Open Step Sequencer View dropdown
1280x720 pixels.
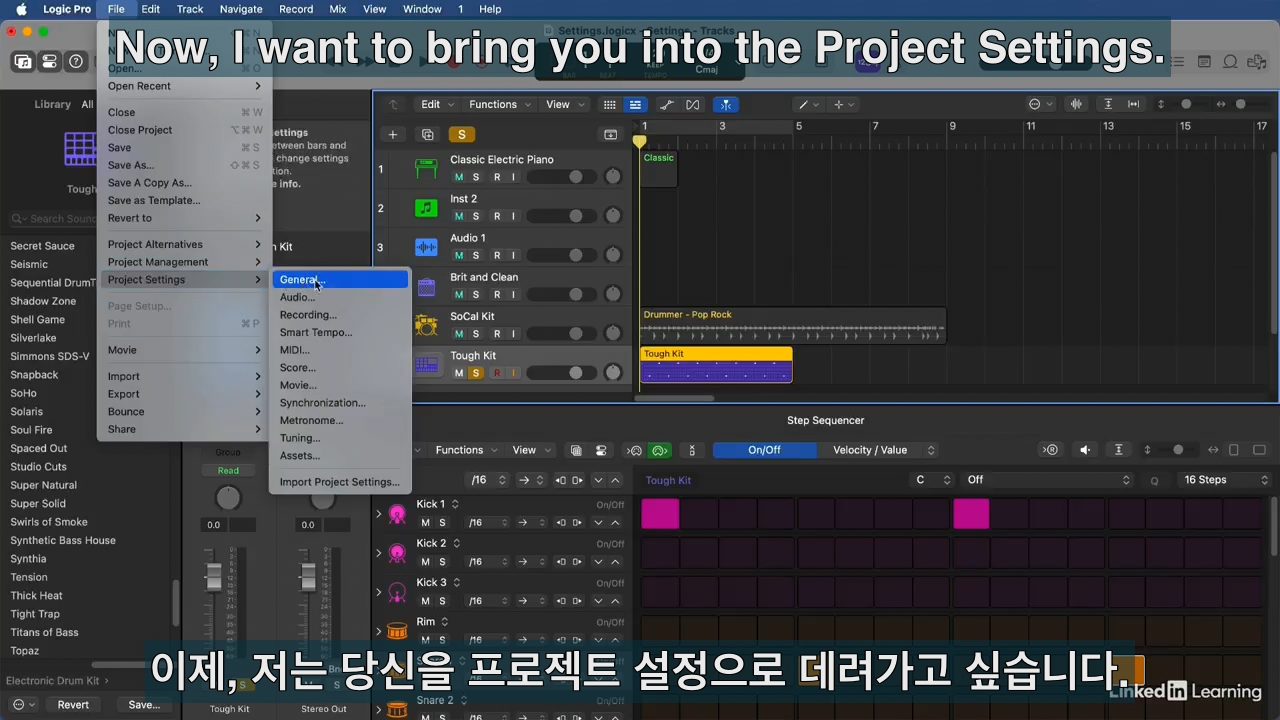click(x=530, y=450)
